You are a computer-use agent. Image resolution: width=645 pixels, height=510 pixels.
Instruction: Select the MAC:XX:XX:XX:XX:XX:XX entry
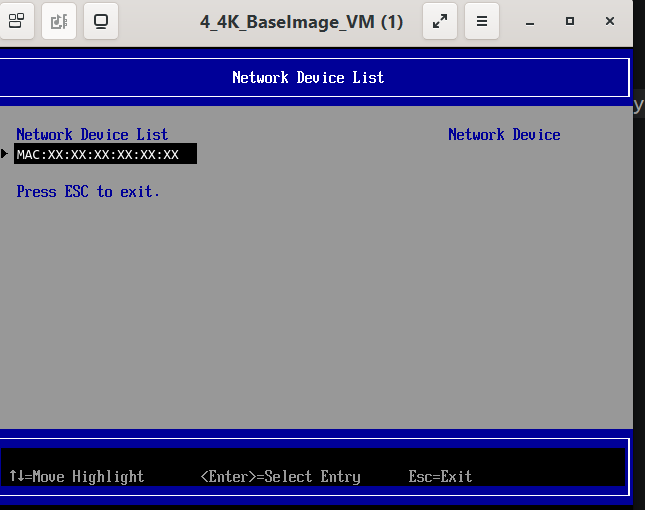[x=105, y=154]
